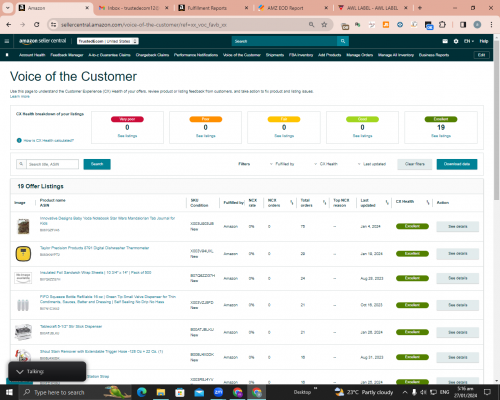Open Learn more link below the description

point(20,96)
